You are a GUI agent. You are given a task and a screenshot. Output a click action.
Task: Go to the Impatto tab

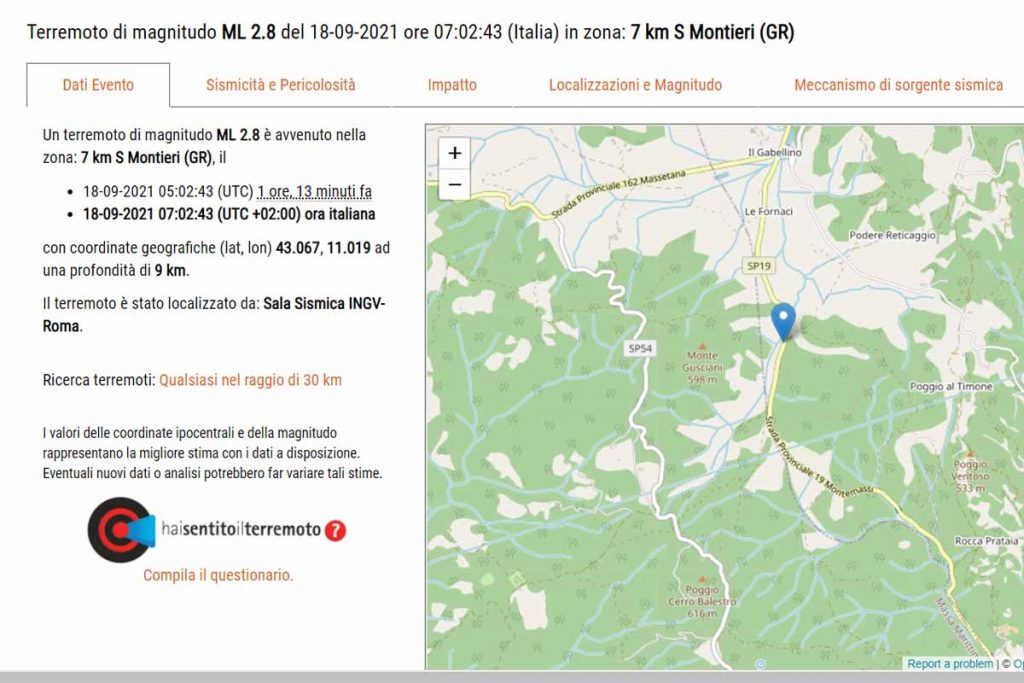[452, 85]
